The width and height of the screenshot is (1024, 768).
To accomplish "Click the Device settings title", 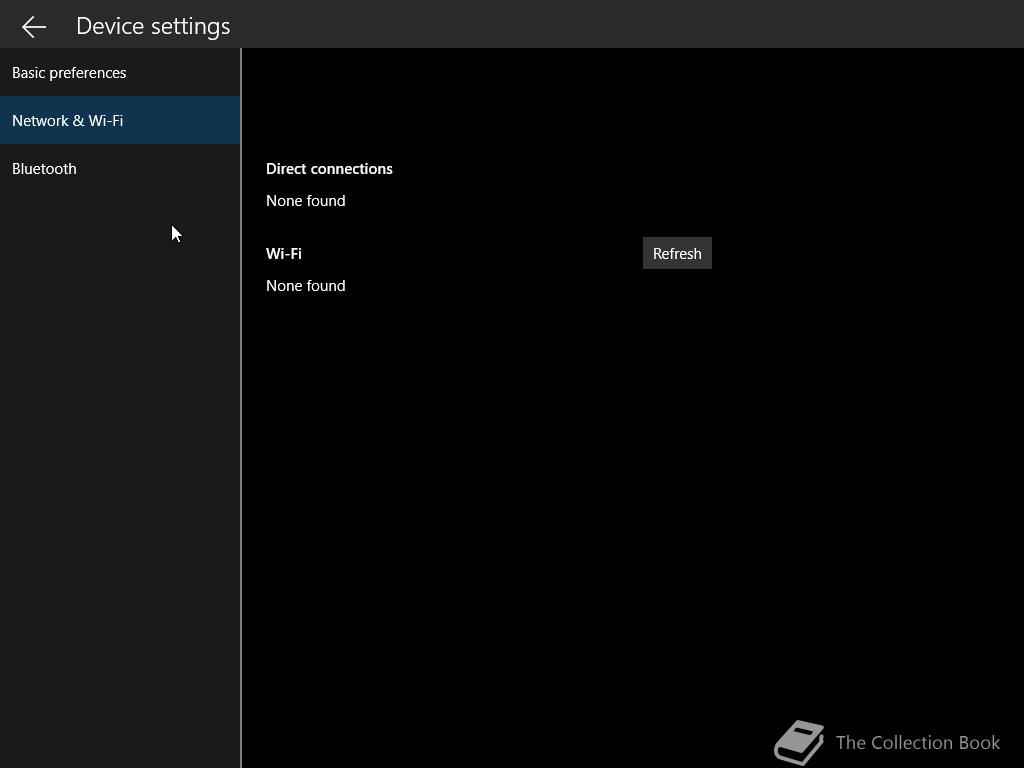I will tap(153, 26).
